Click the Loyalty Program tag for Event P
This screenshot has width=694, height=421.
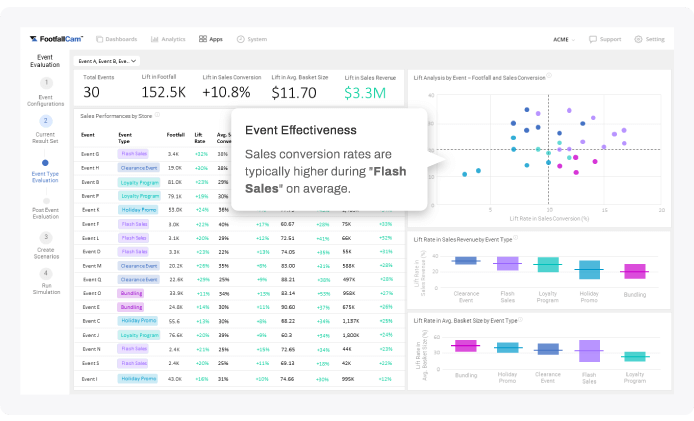tap(139, 196)
